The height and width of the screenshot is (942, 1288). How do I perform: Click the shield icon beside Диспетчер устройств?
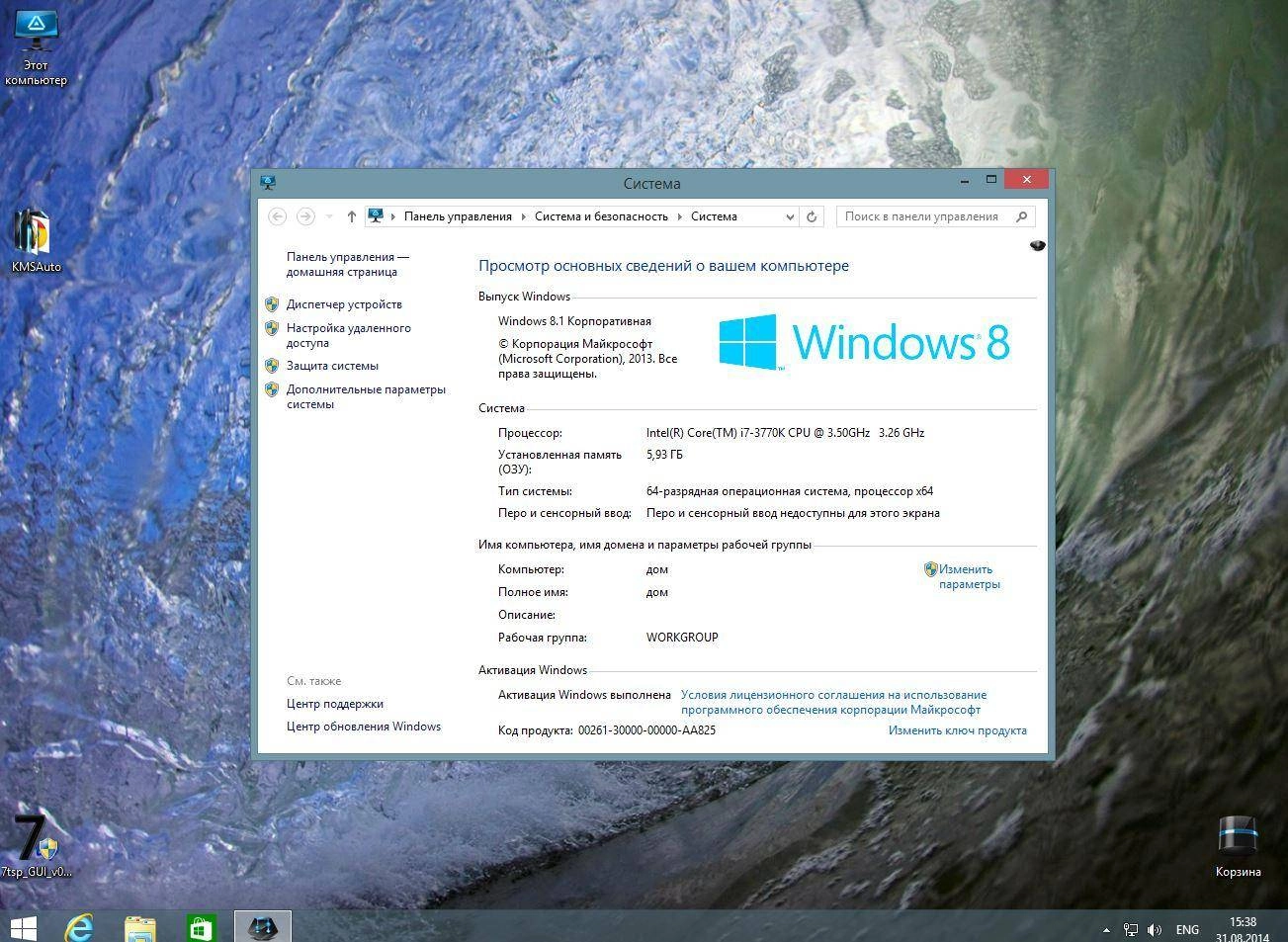tap(272, 304)
